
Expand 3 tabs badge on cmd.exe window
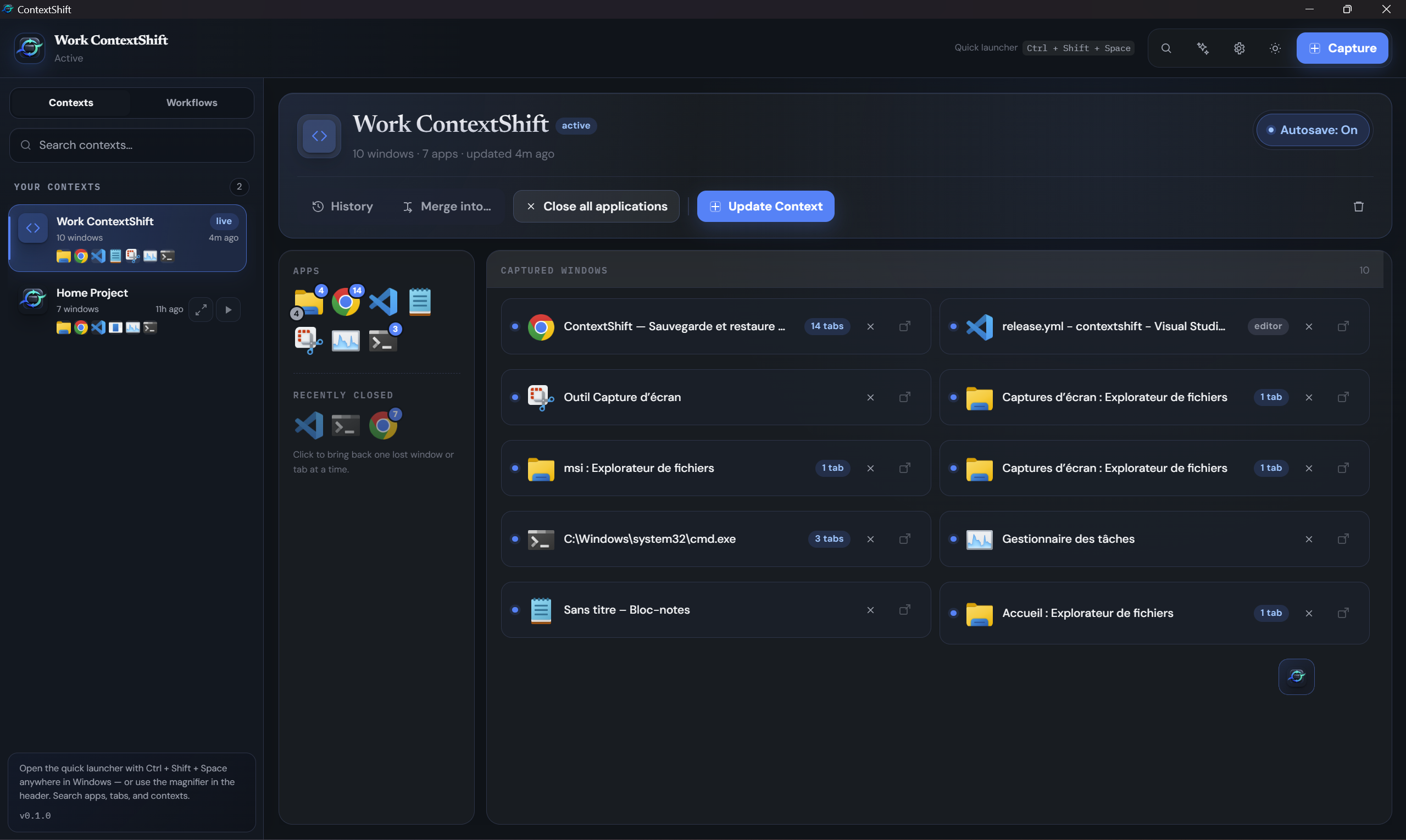[x=829, y=539]
